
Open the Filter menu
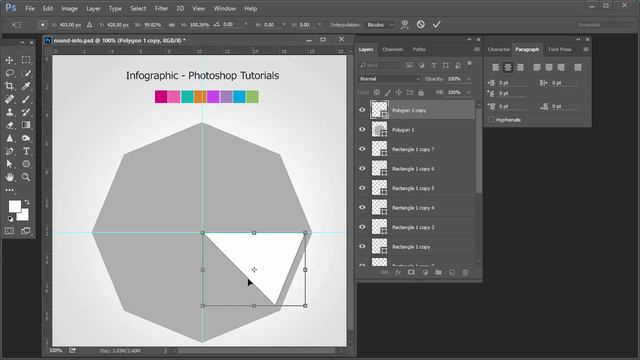click(x=161, y=8)
